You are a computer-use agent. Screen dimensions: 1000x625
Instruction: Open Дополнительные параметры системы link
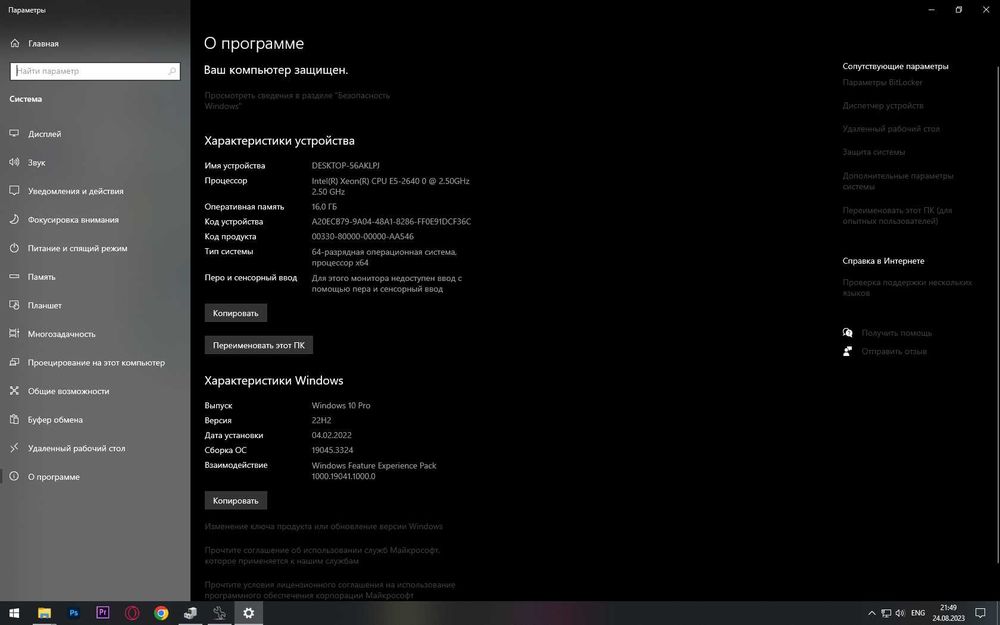tap(898, 181)
